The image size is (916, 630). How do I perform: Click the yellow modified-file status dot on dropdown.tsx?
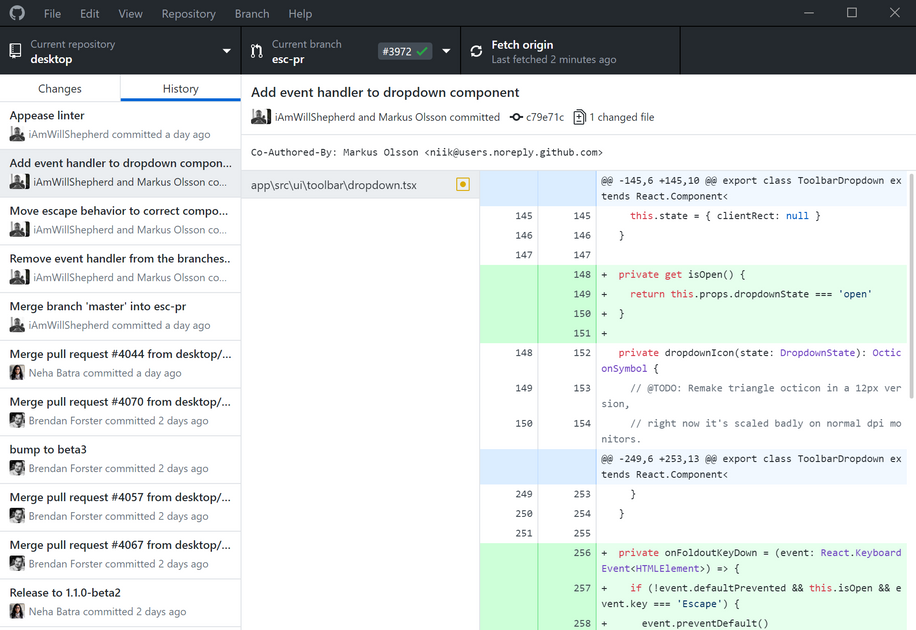point(462,184)
